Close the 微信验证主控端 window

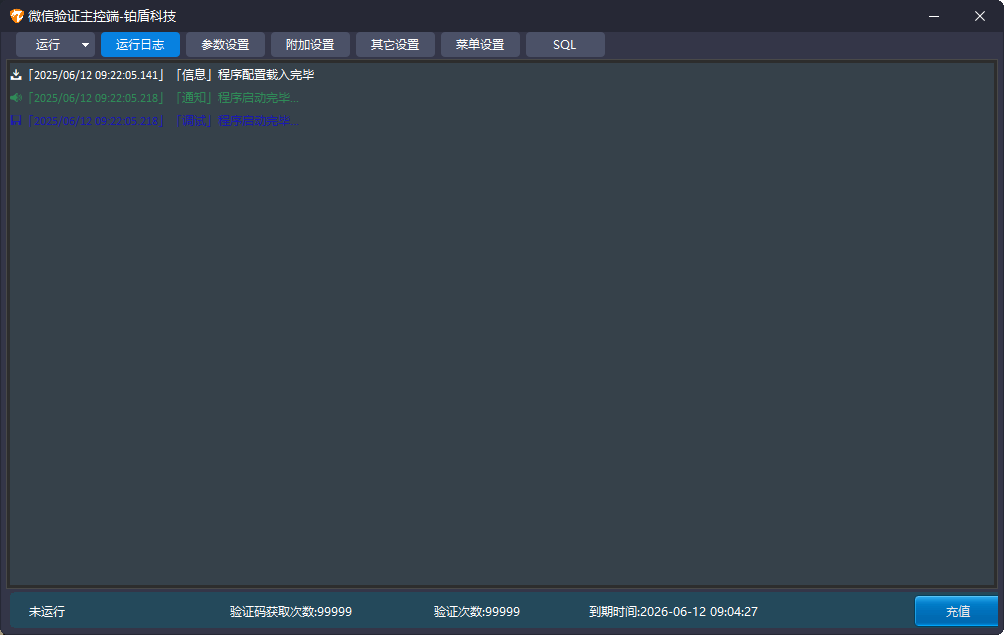coord(980,16)
